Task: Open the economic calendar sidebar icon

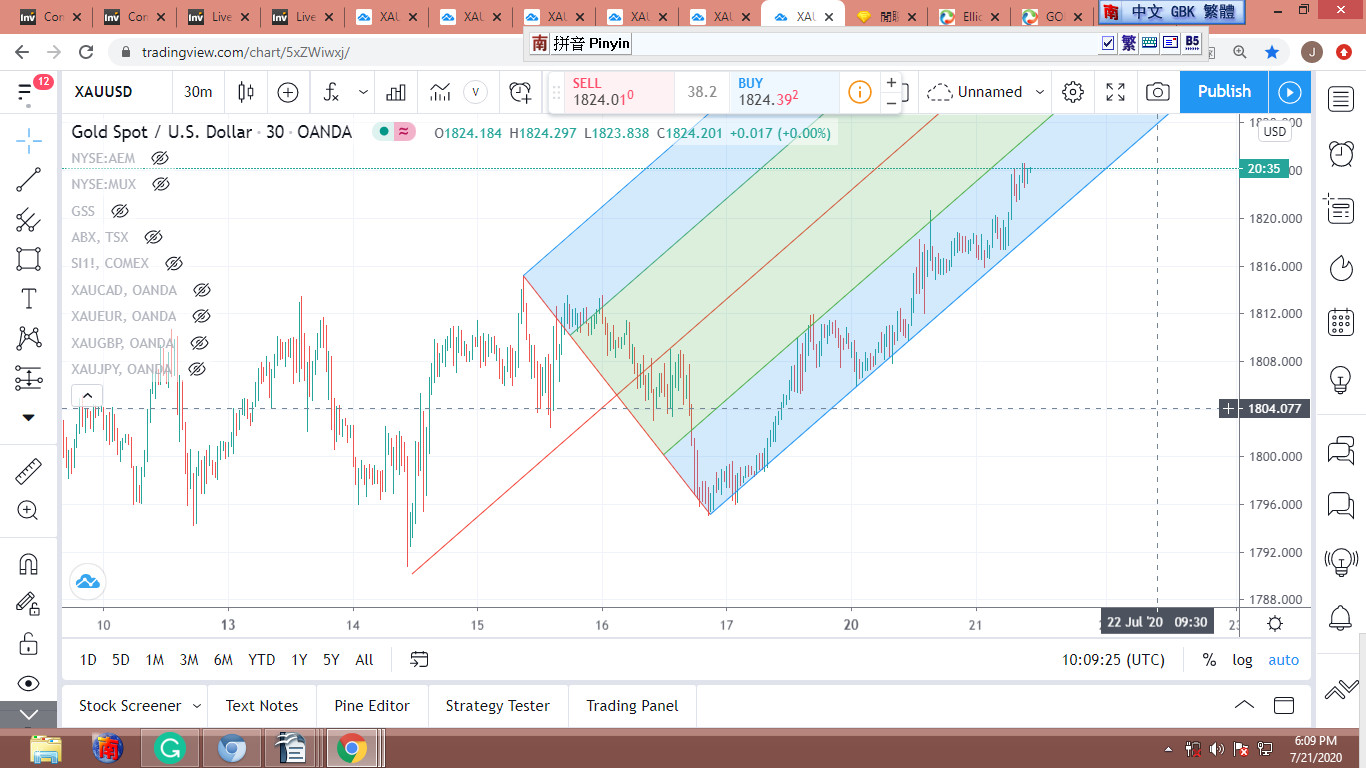Action: pos(1340,323)
